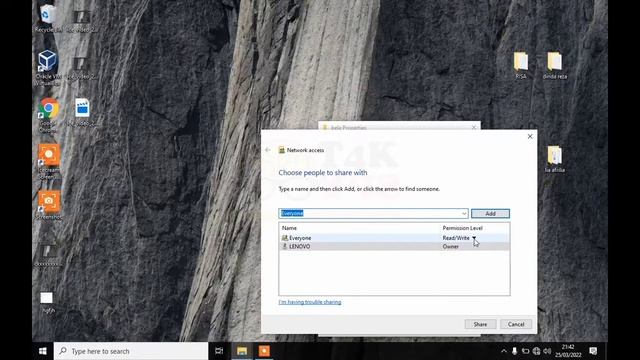Viewport: 640px width, 360px height.
Task: Open the lia afrilia folder
Action: click(x=554, y=159)
